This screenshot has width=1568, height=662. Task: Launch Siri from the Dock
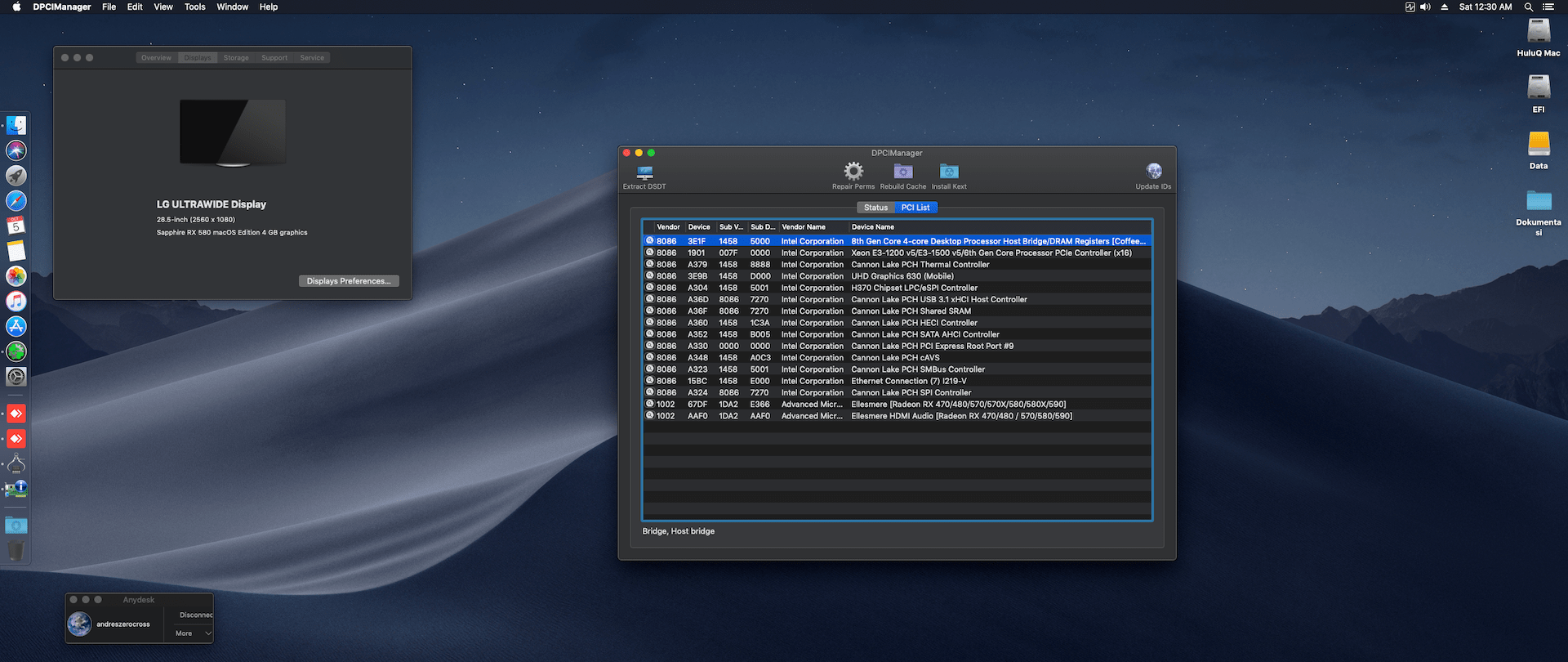coord(16,150)
